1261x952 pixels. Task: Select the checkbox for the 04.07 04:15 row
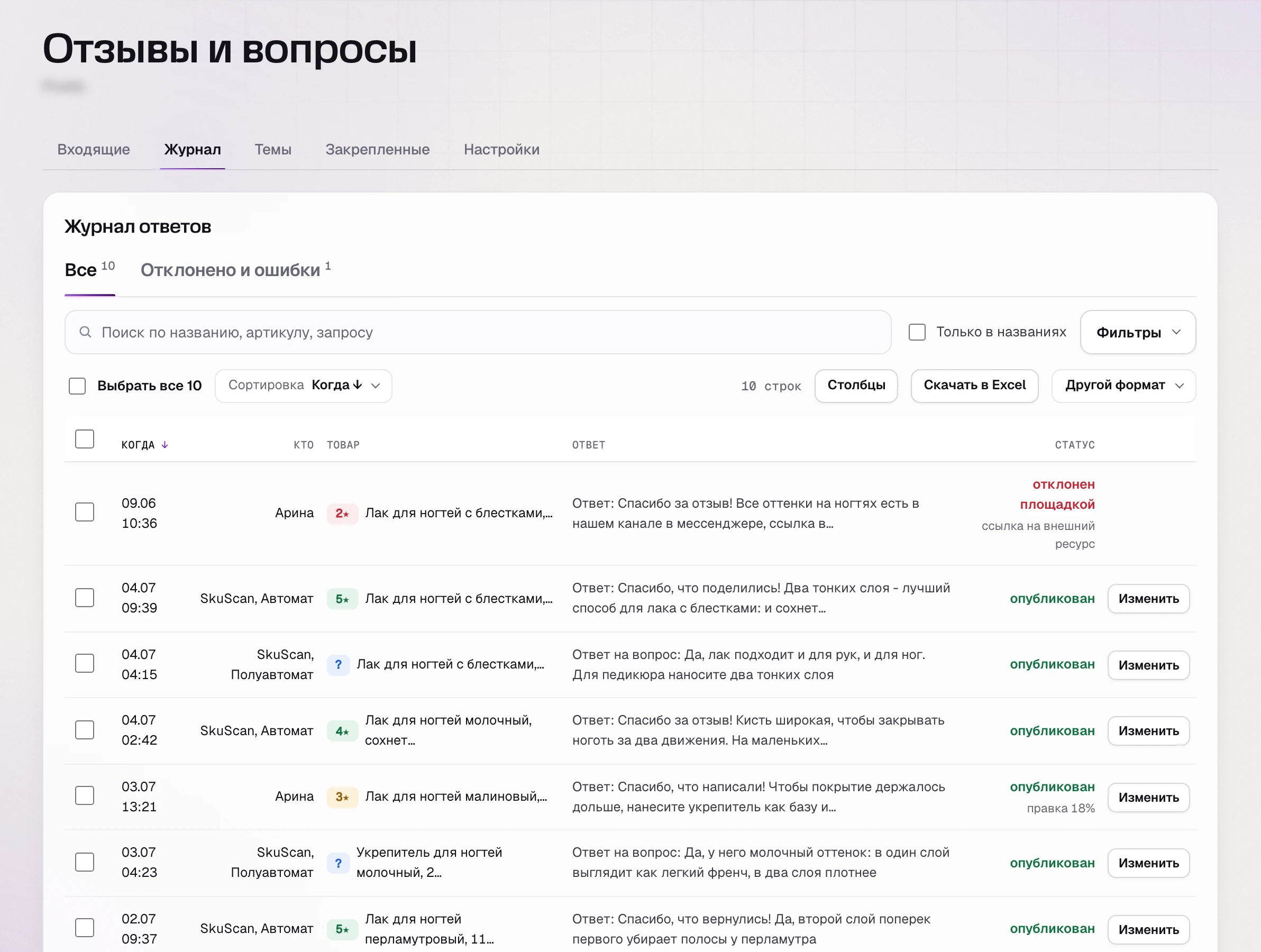85,664
